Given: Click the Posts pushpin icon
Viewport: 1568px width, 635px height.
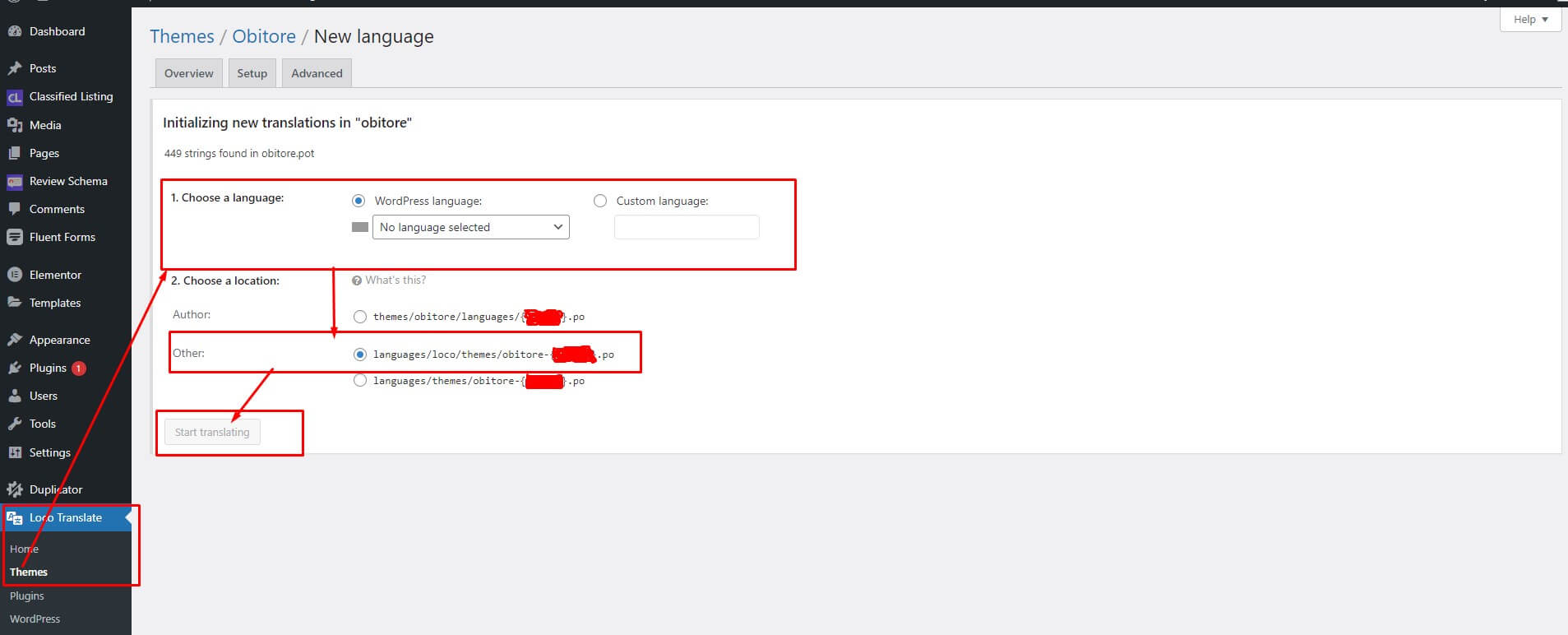Looking at the screenshot, I should (15, 68).
